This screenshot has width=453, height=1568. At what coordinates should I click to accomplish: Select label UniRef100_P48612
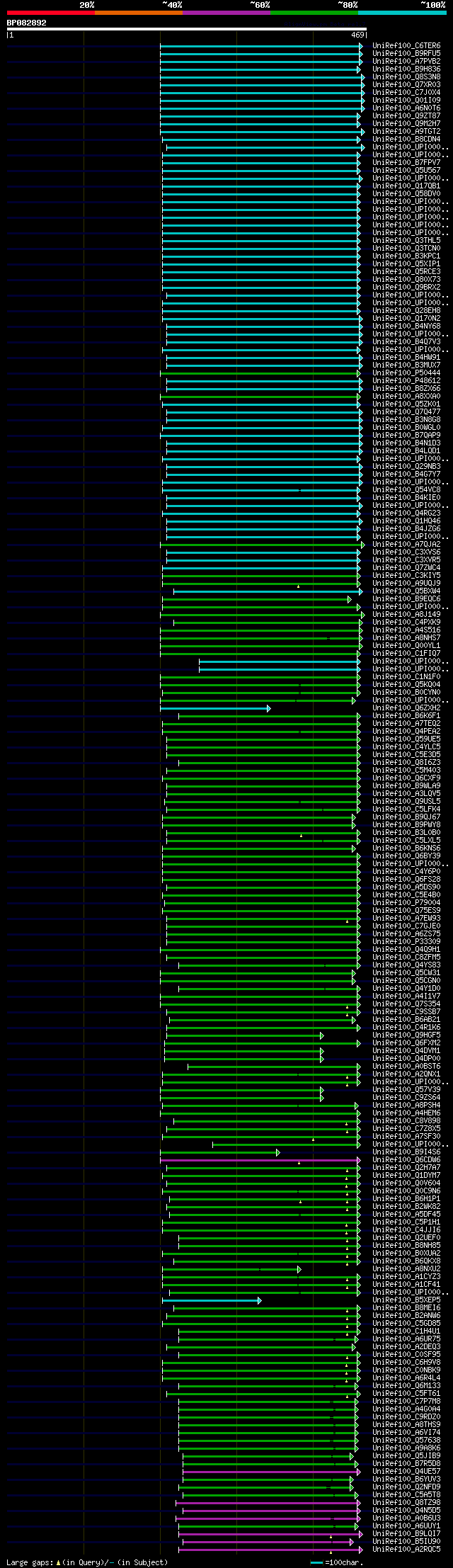coord(406,381)
